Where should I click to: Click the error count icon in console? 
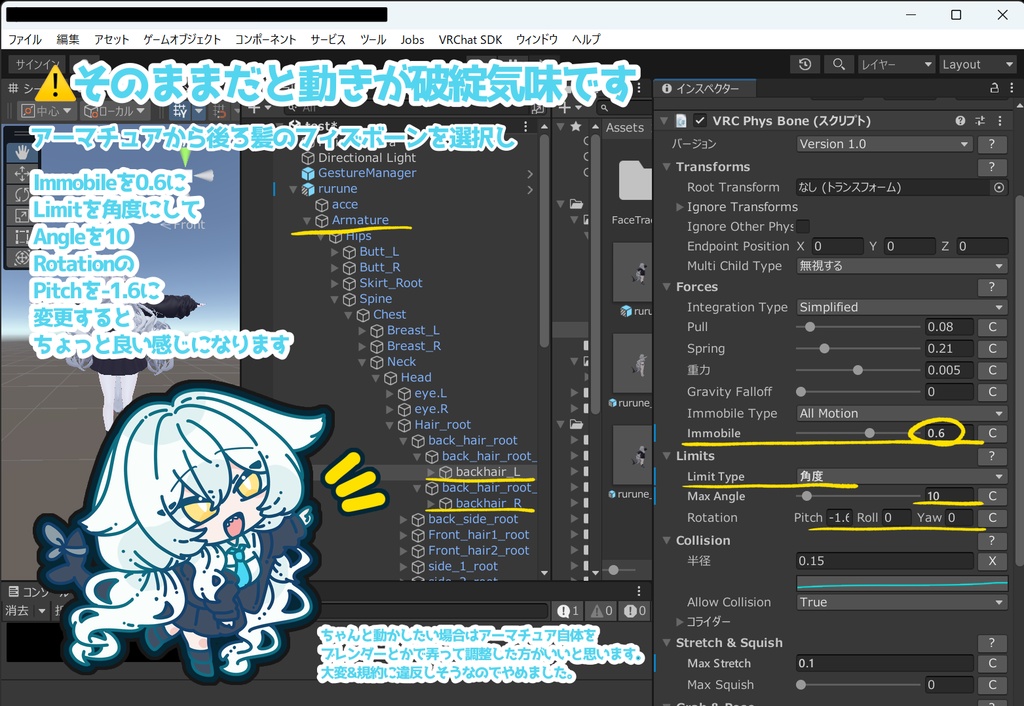coord(635,611)
